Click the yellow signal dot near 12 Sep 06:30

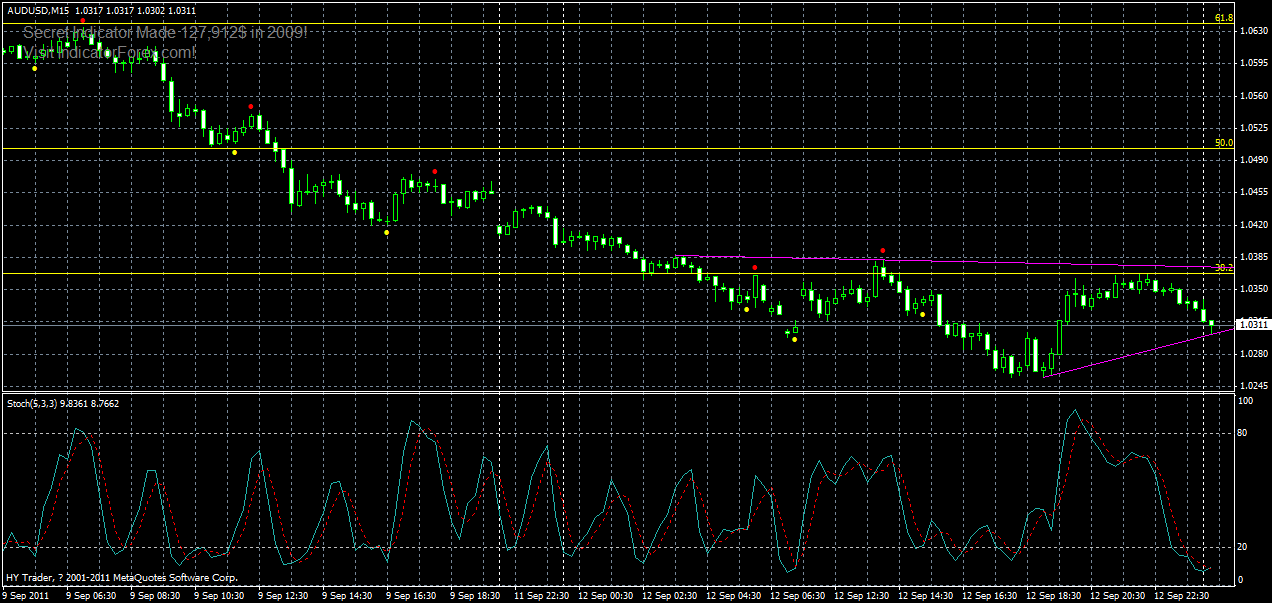tap(793, 339)
